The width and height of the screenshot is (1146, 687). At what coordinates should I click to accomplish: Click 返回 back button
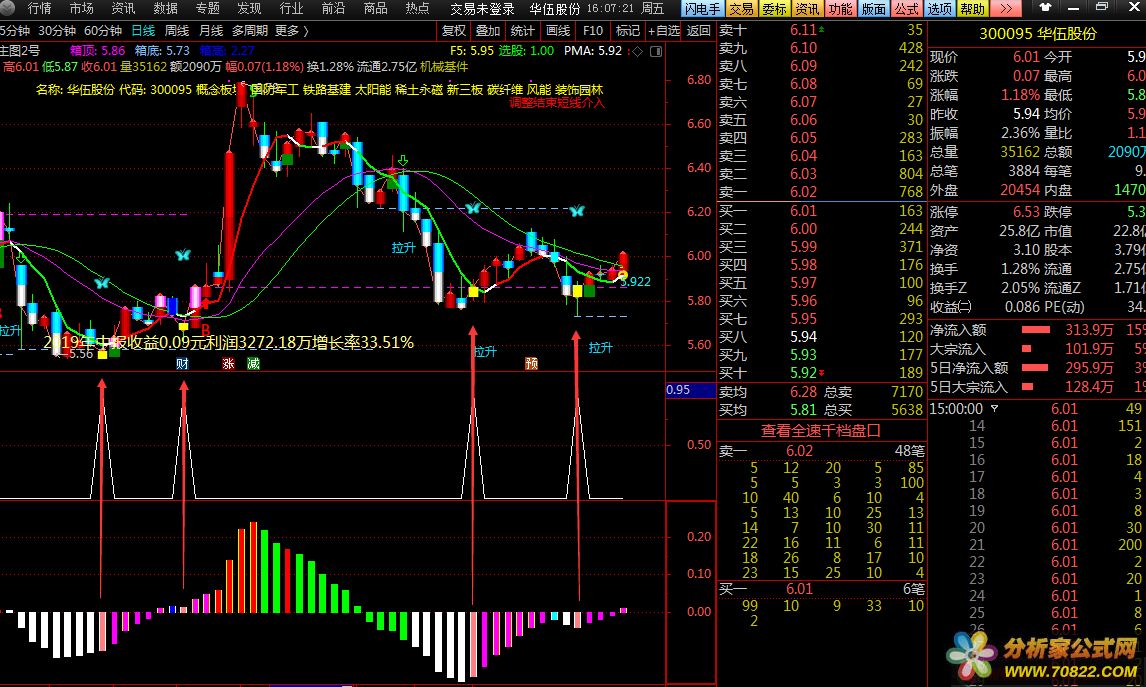click(699, 31)
